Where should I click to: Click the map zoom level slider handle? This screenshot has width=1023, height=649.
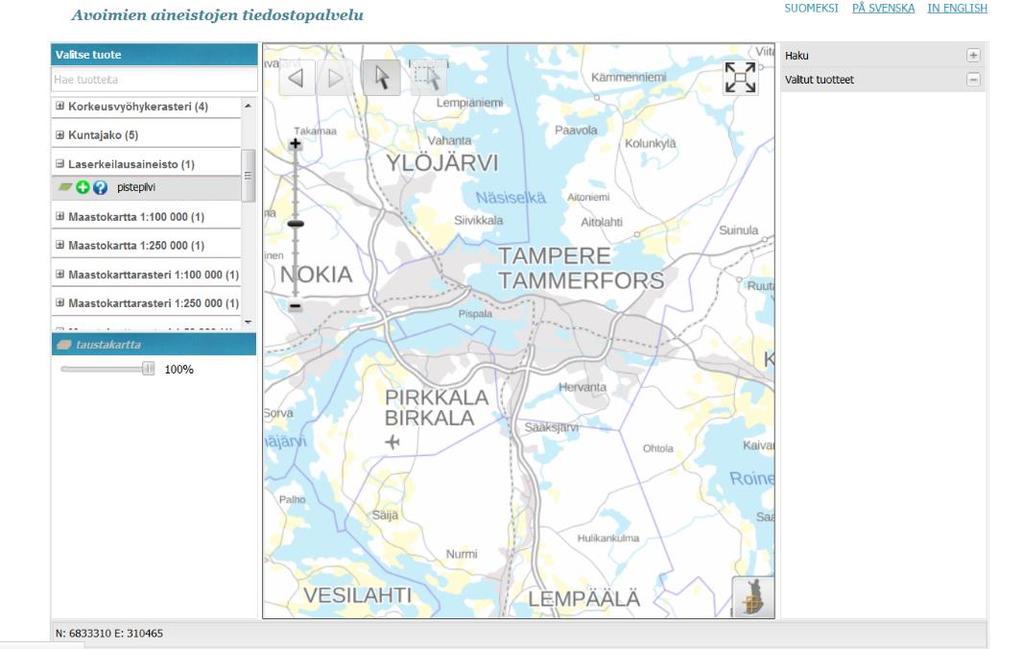[296, 224]
